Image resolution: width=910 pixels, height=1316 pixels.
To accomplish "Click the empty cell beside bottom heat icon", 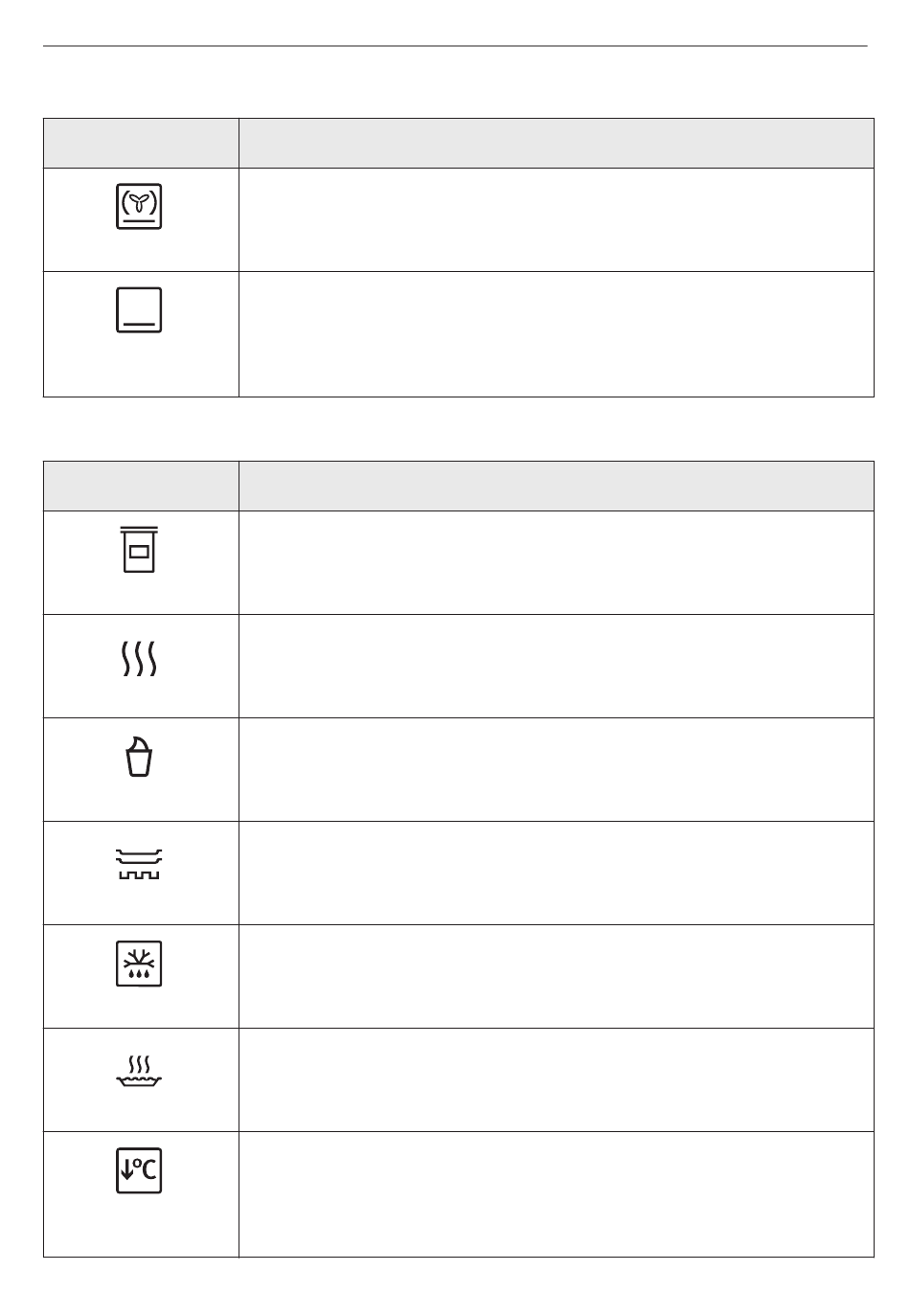I will (557, 334).
